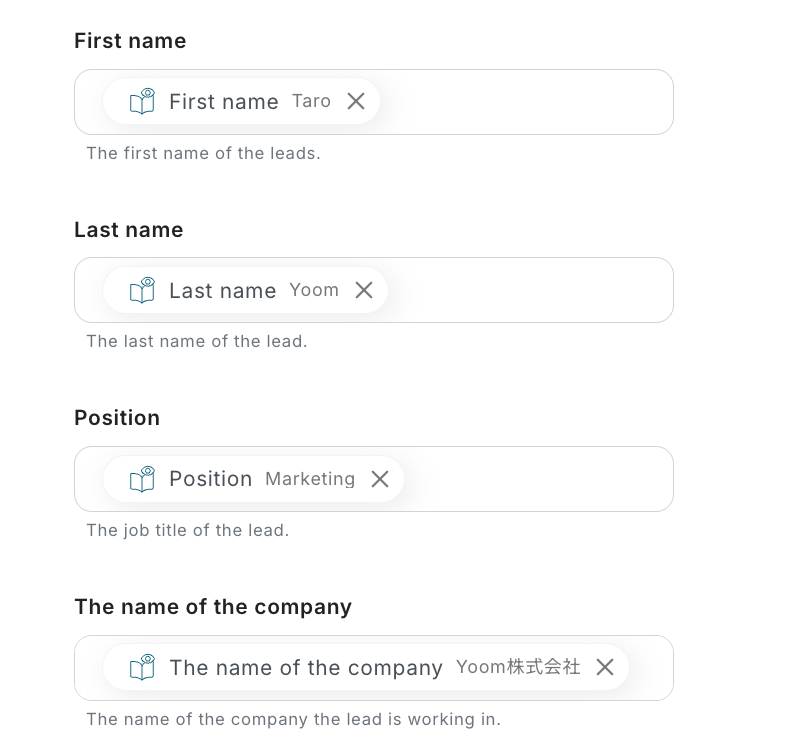Click 'The first name of the leads.' hint

pos(203,153)
